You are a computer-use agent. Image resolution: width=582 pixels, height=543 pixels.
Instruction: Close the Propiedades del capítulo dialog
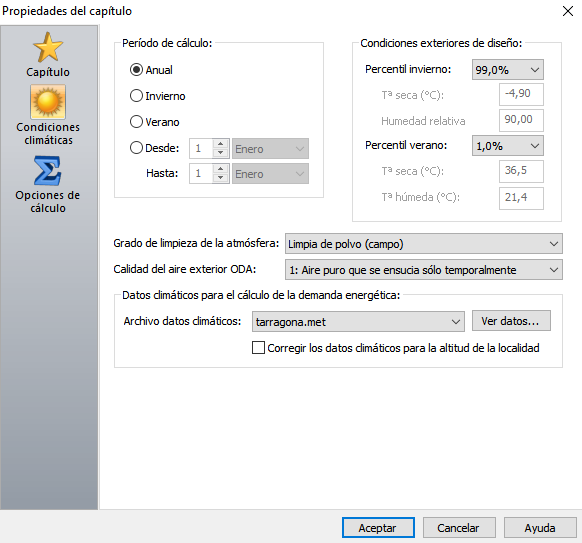click(x=568, y=11)
